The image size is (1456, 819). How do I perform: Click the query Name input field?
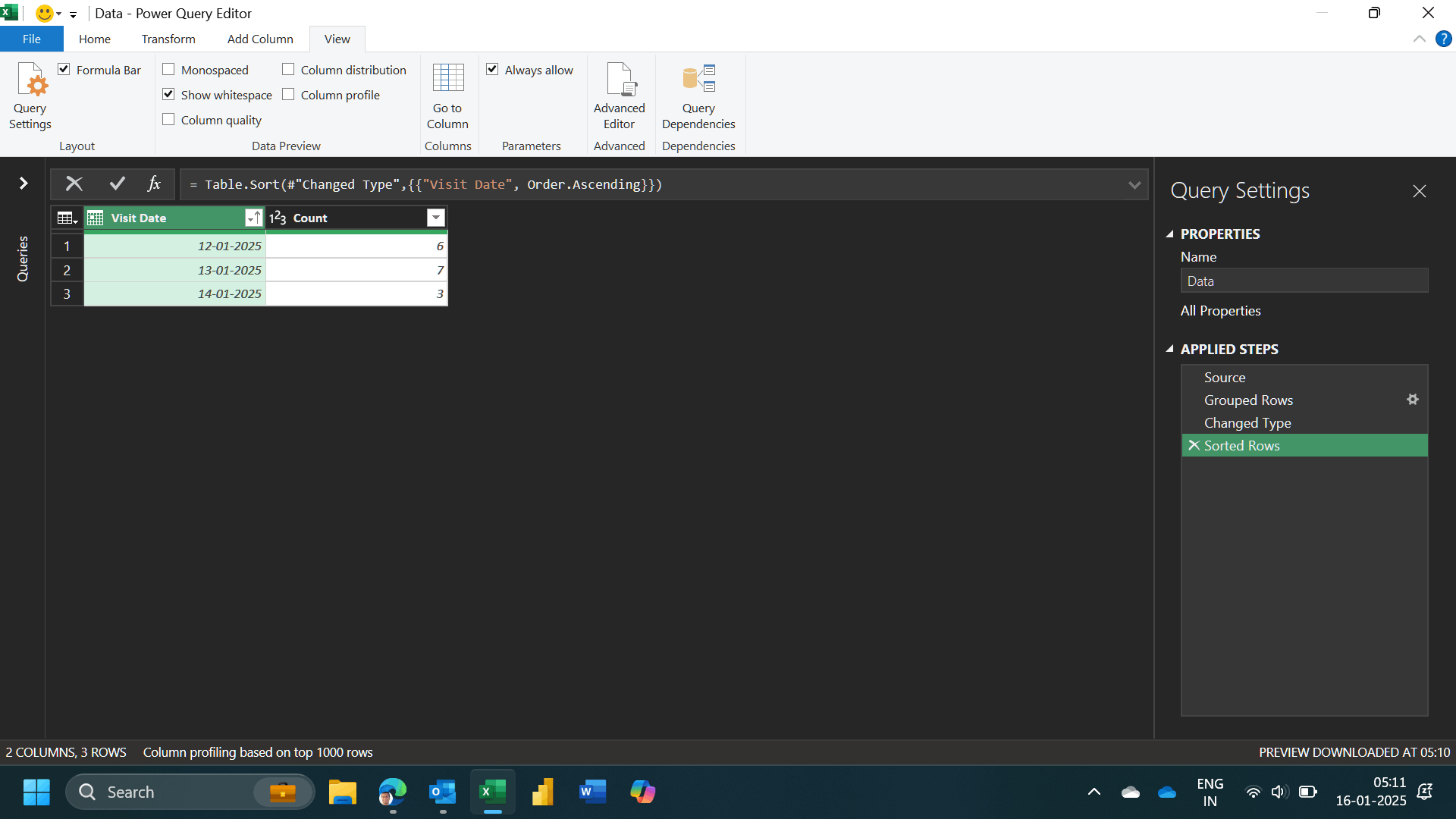tap(1304, 281)
